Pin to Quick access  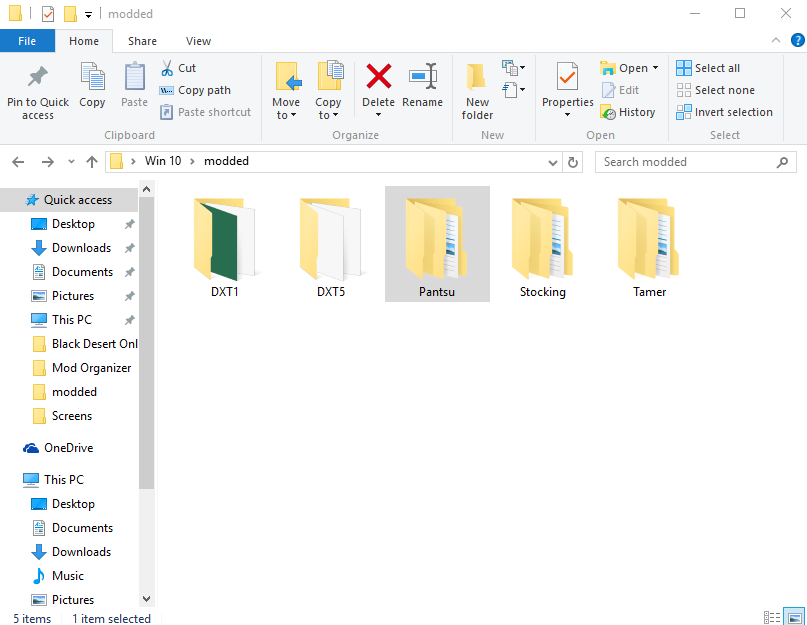pos(38,90)
